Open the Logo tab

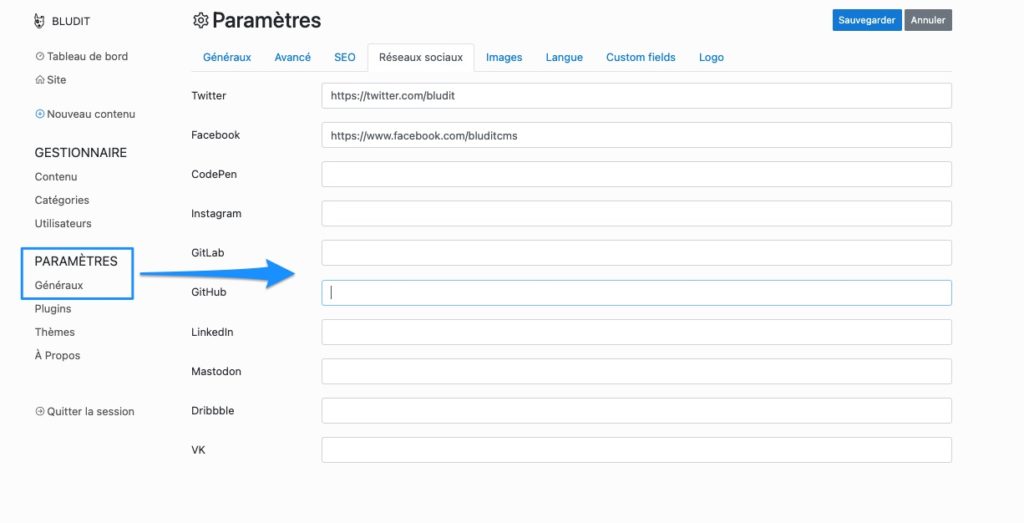pos(711,57)
